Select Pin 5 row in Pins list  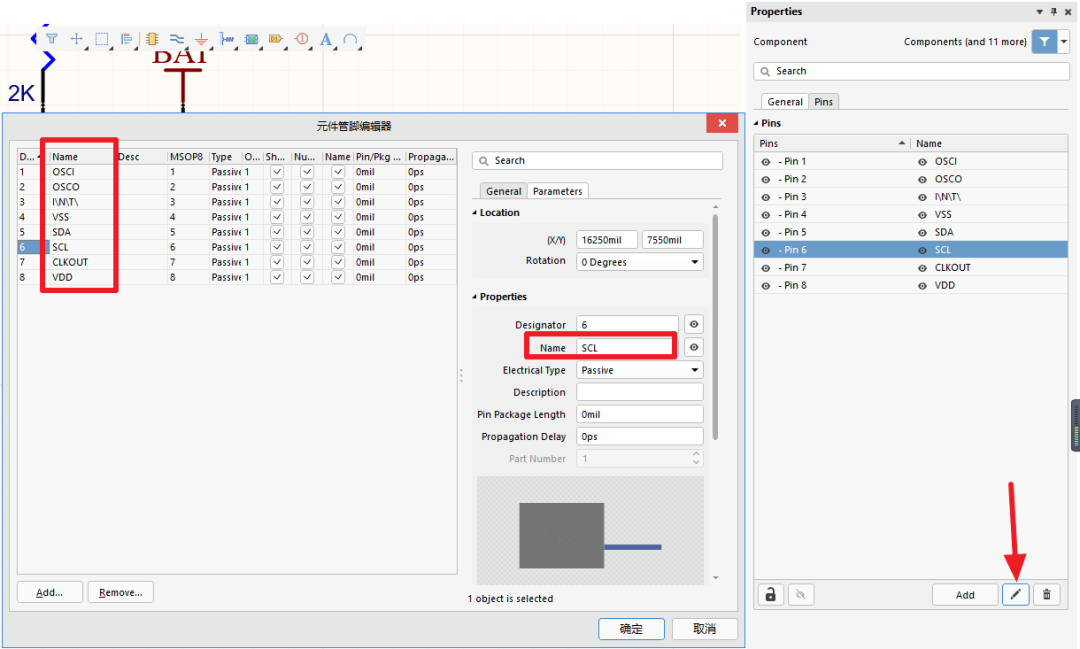pos(911,232)
